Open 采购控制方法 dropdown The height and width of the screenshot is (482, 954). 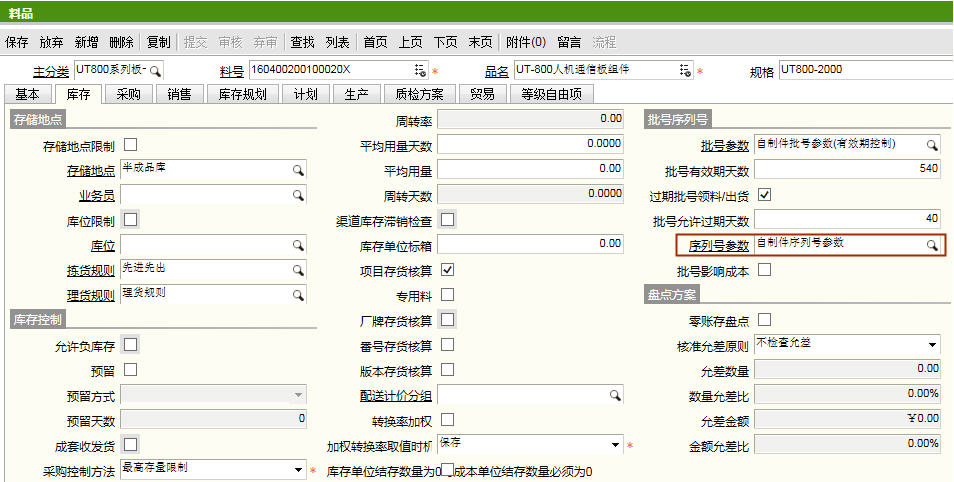(298, 469)
